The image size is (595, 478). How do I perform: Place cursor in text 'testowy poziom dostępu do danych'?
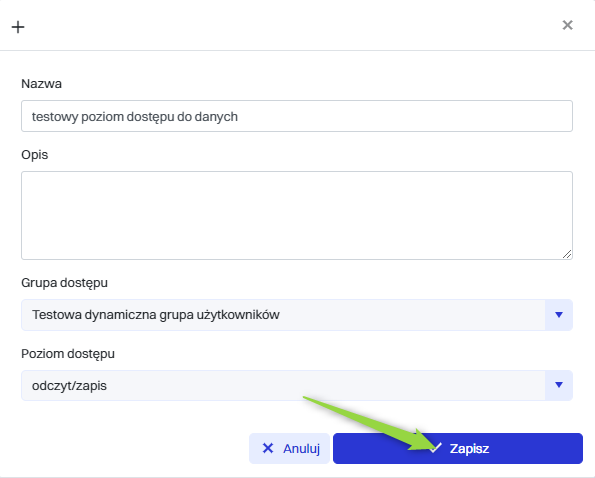tap(135, 117)
